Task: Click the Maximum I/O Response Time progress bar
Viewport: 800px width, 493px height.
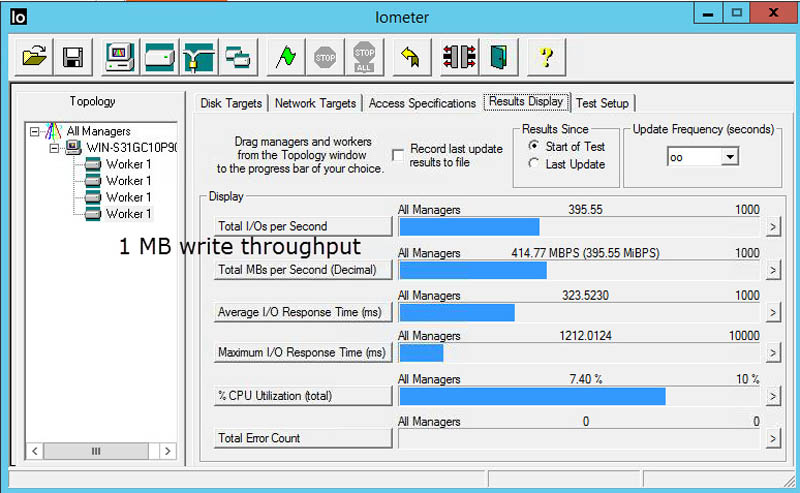Action: pyautogui.click(x=580, y=353)
